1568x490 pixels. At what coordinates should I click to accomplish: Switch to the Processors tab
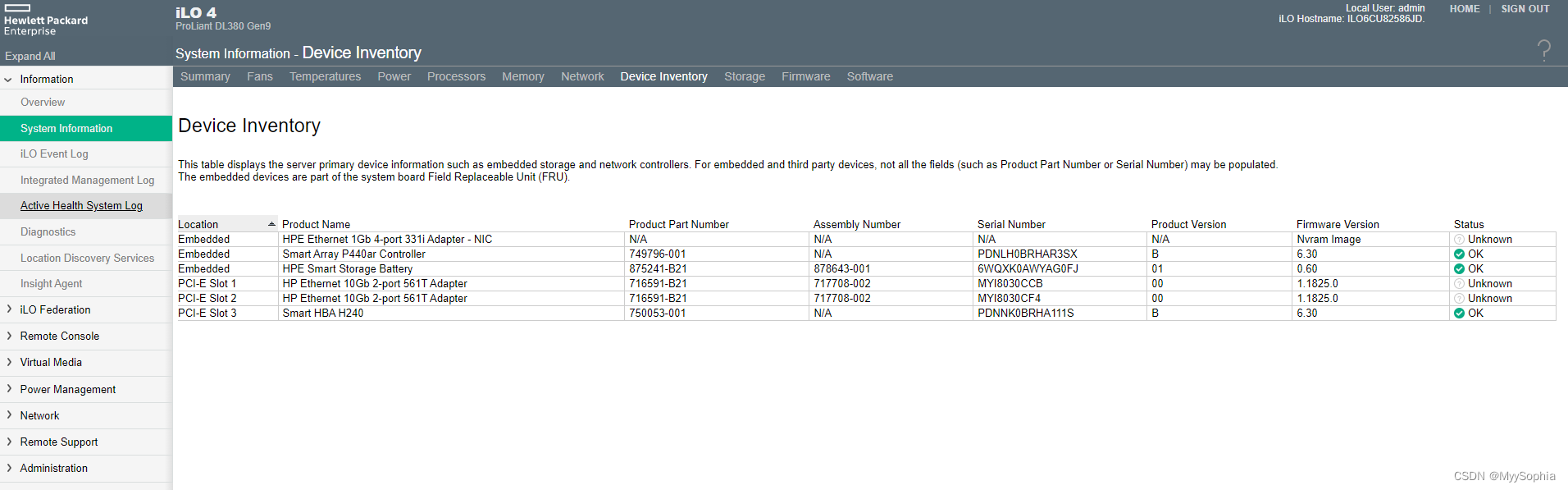point(456,76)
